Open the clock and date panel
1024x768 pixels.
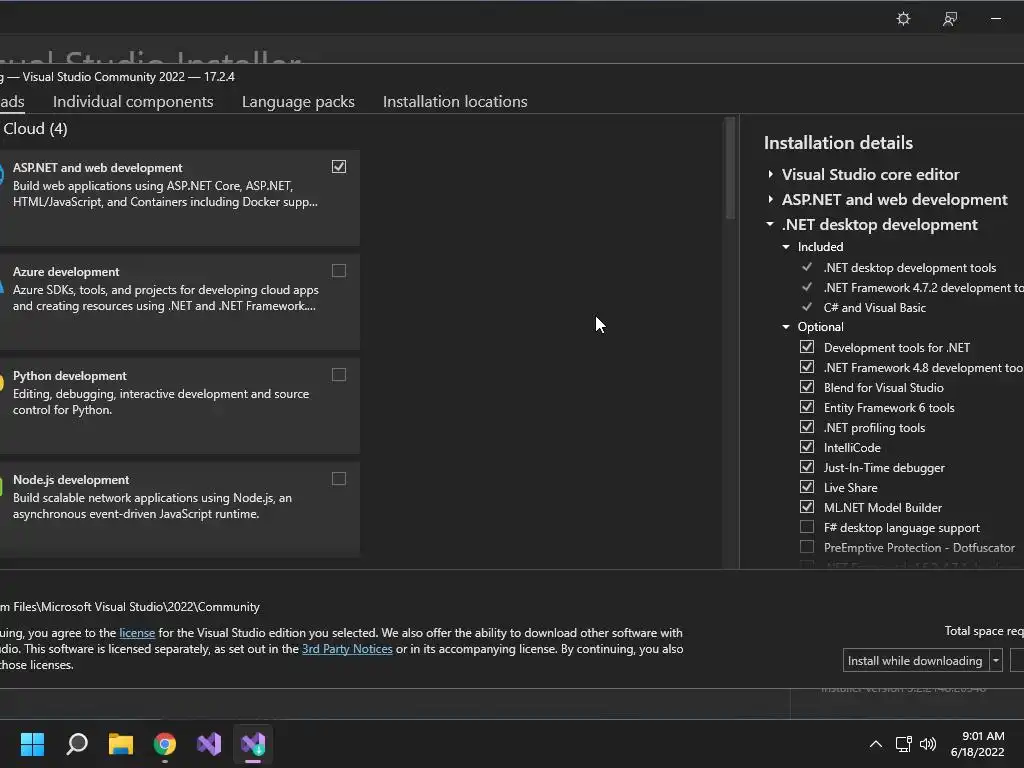977,744
